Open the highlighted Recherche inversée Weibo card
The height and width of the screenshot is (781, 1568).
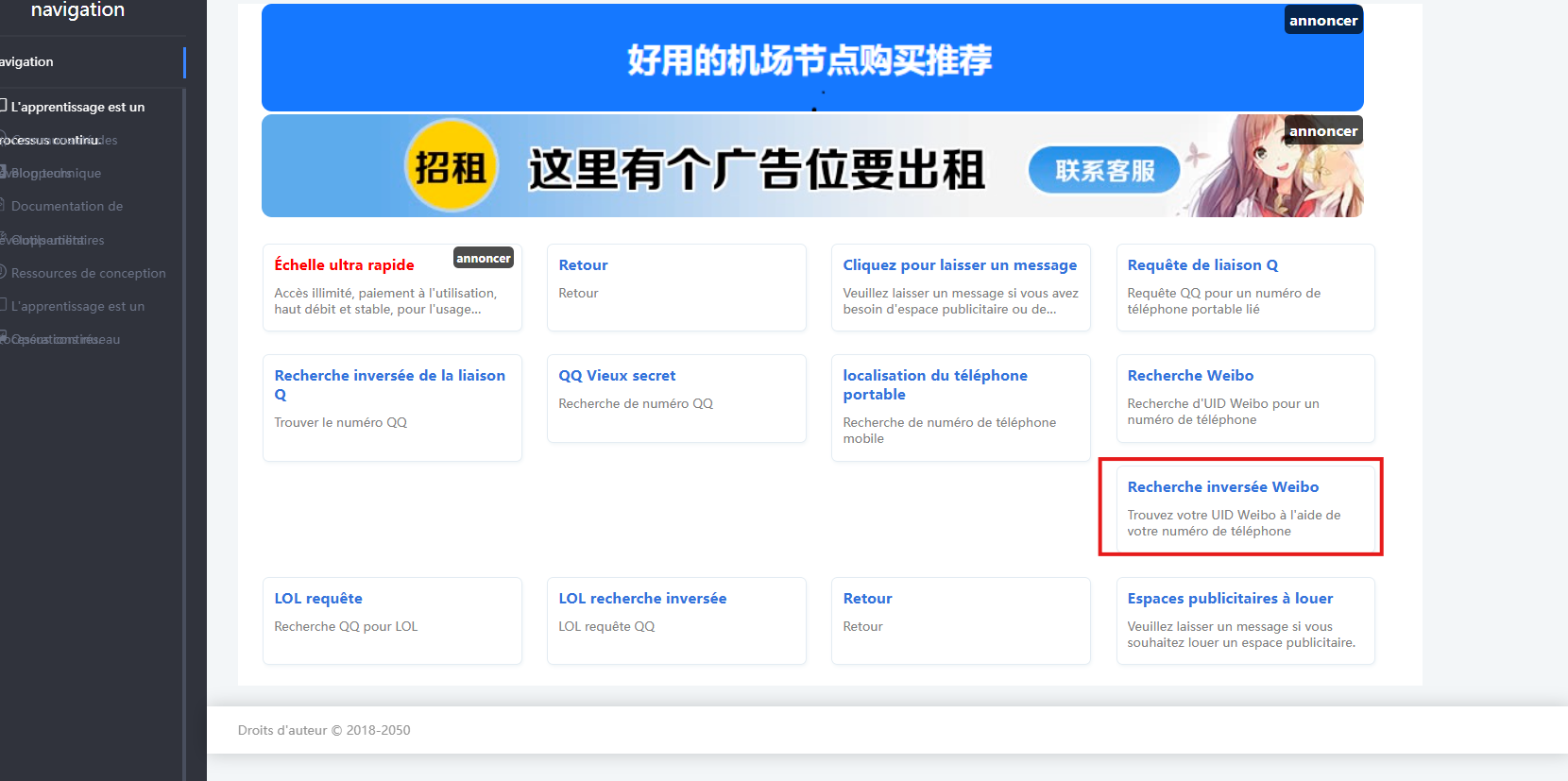pyautogui.click(x=1222, y=487)
